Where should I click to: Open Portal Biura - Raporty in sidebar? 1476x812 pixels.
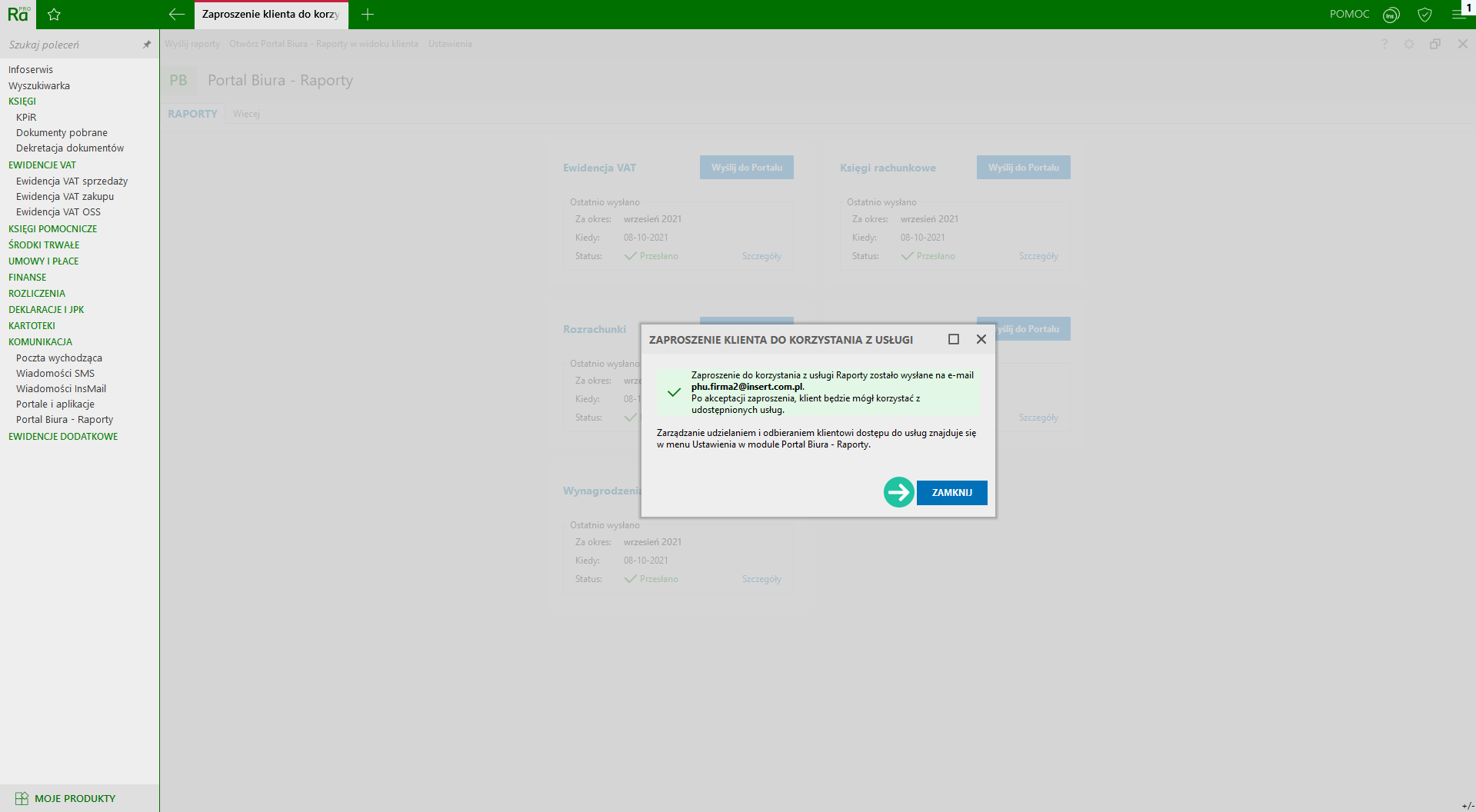65,420
